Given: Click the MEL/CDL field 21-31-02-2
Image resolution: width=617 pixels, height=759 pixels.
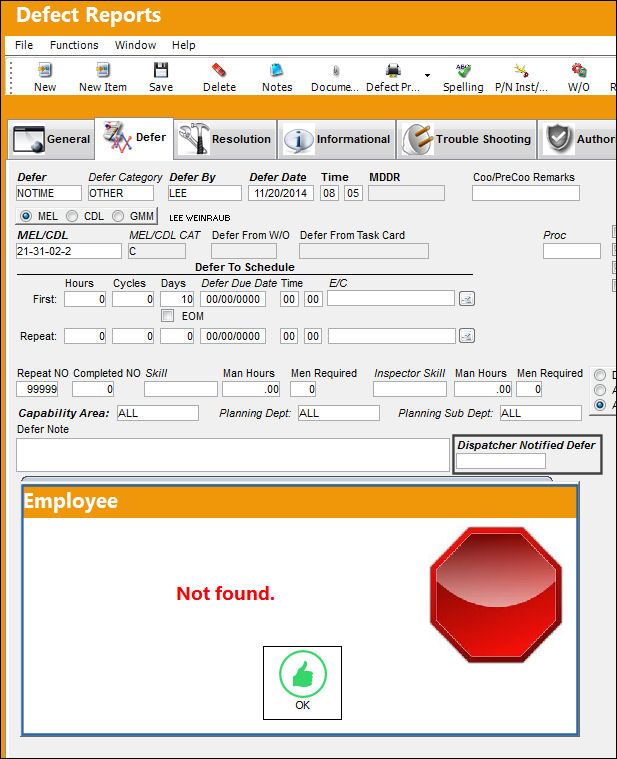Looking at the screenshot, I should pos(69,251).
